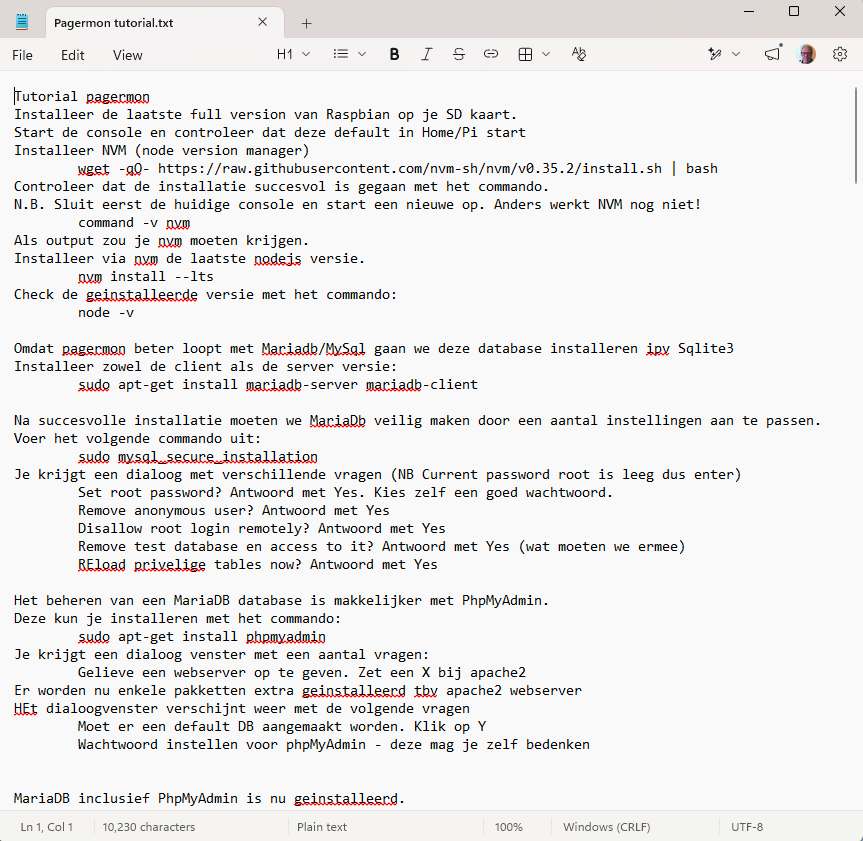Viewport: 863px width, 841px height.
Task: Minimize the Notepad window
Action: pos(749,11)
